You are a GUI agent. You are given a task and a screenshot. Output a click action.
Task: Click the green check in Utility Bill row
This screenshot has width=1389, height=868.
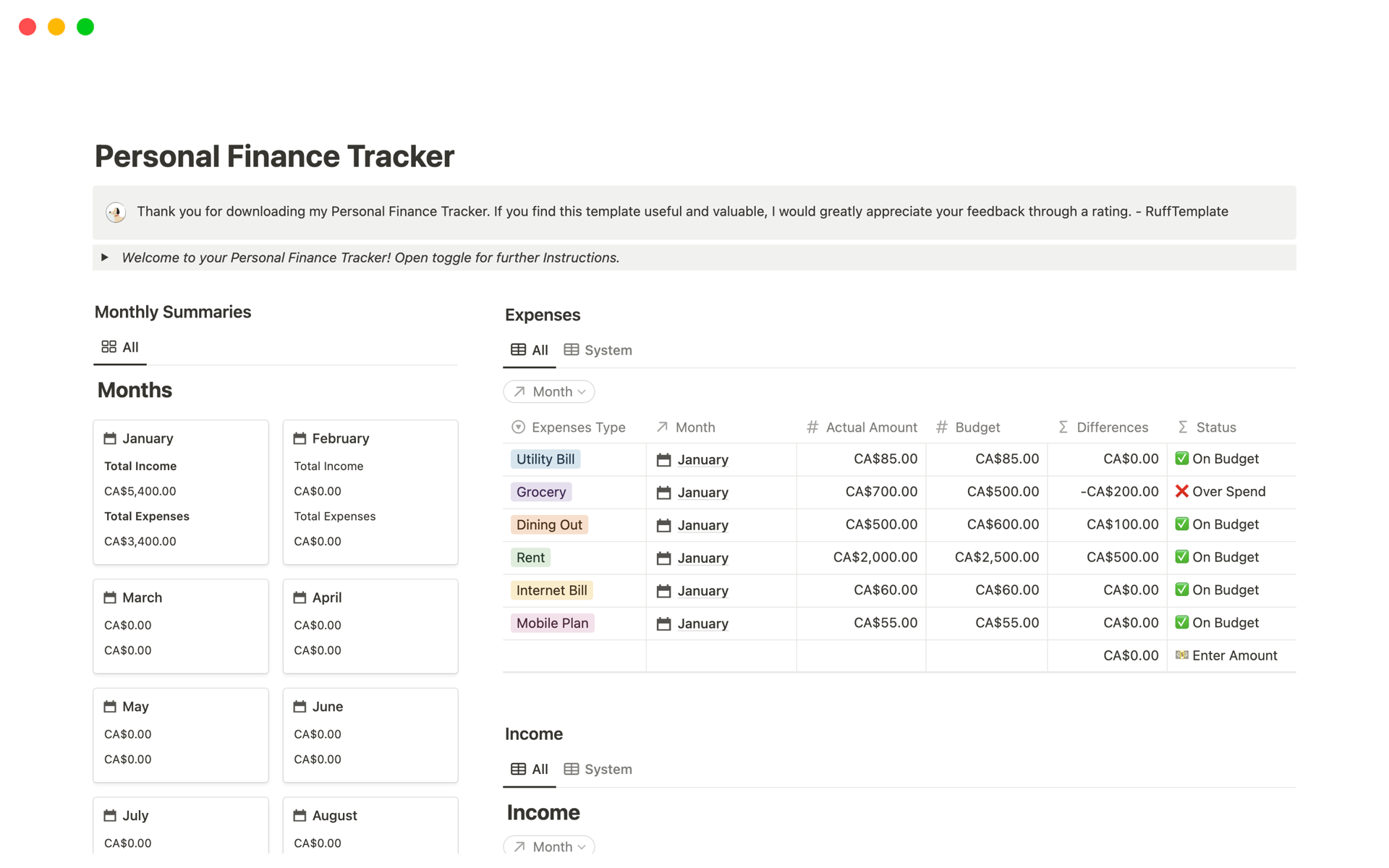pos(1181,459)
